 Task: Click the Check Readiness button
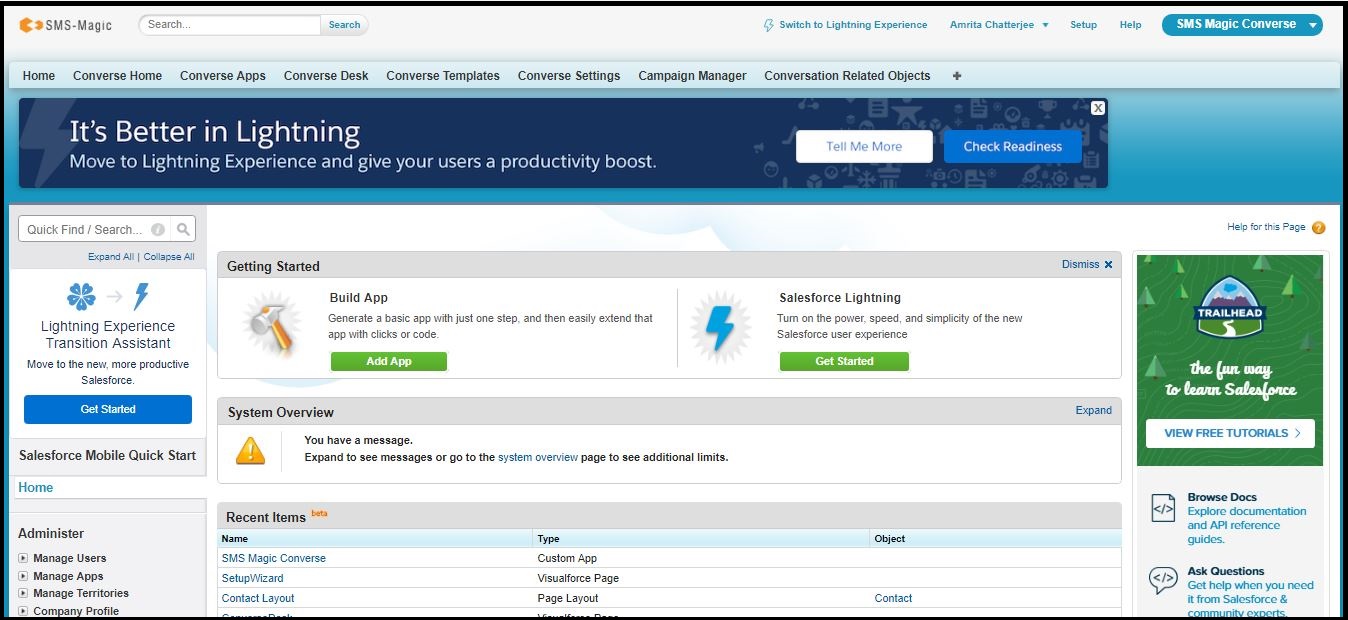pos(1012,146)
